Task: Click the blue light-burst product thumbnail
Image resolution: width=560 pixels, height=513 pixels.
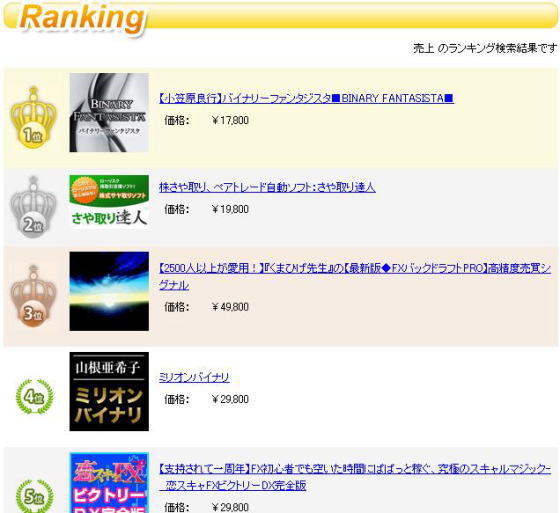Action: pyautogui.click(x=109, y=291)
